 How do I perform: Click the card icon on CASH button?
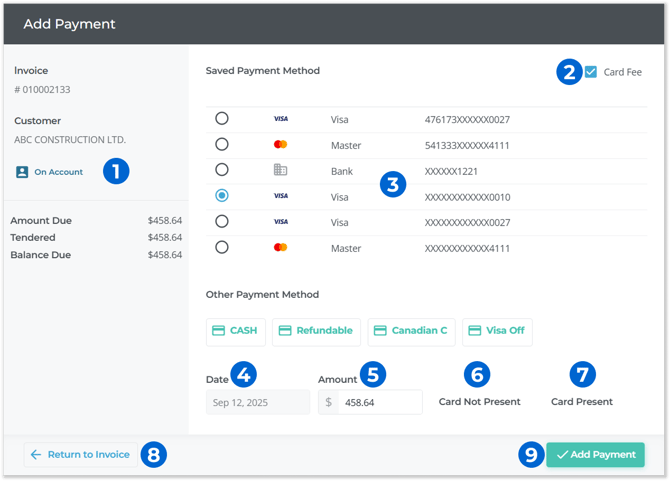click(x=218, y=331)
